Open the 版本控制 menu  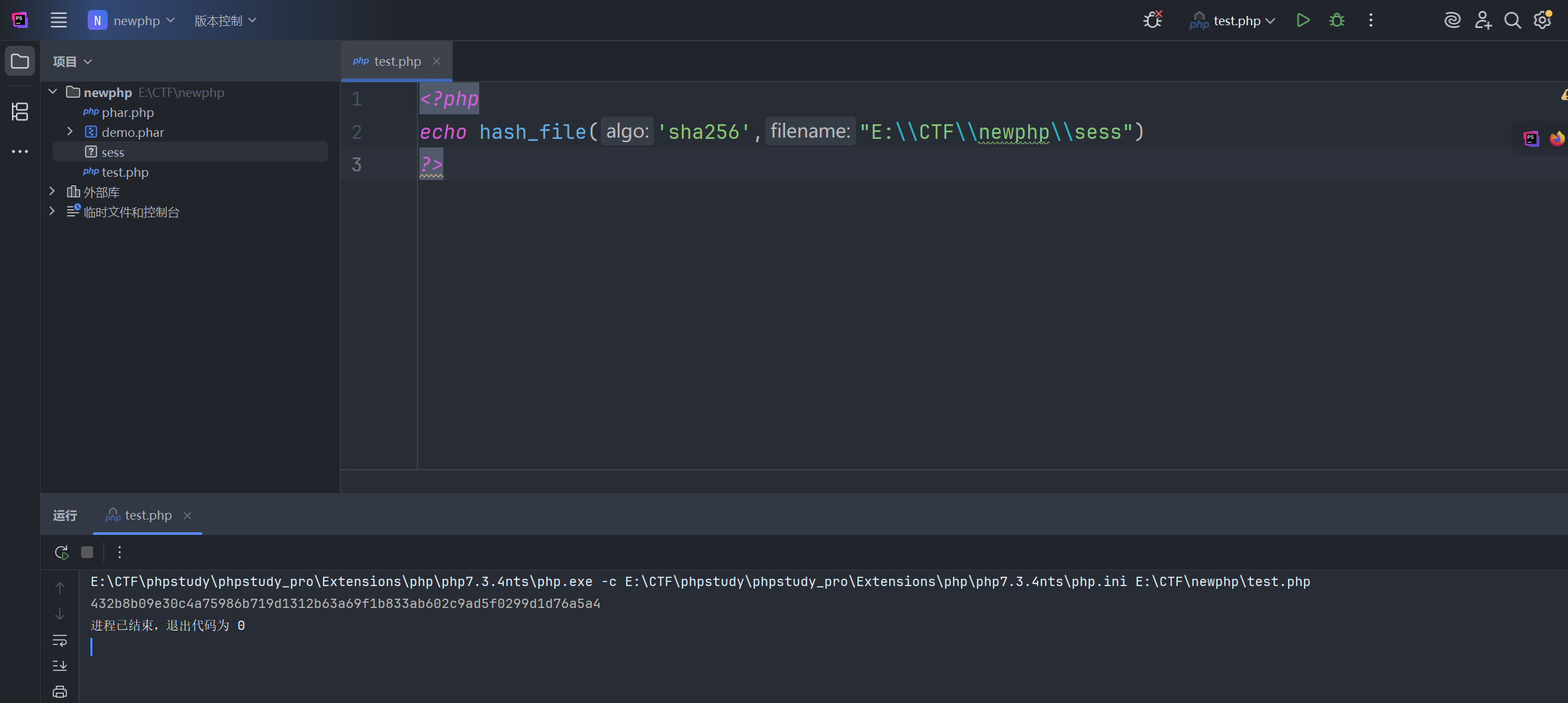[x=225, y=21]
